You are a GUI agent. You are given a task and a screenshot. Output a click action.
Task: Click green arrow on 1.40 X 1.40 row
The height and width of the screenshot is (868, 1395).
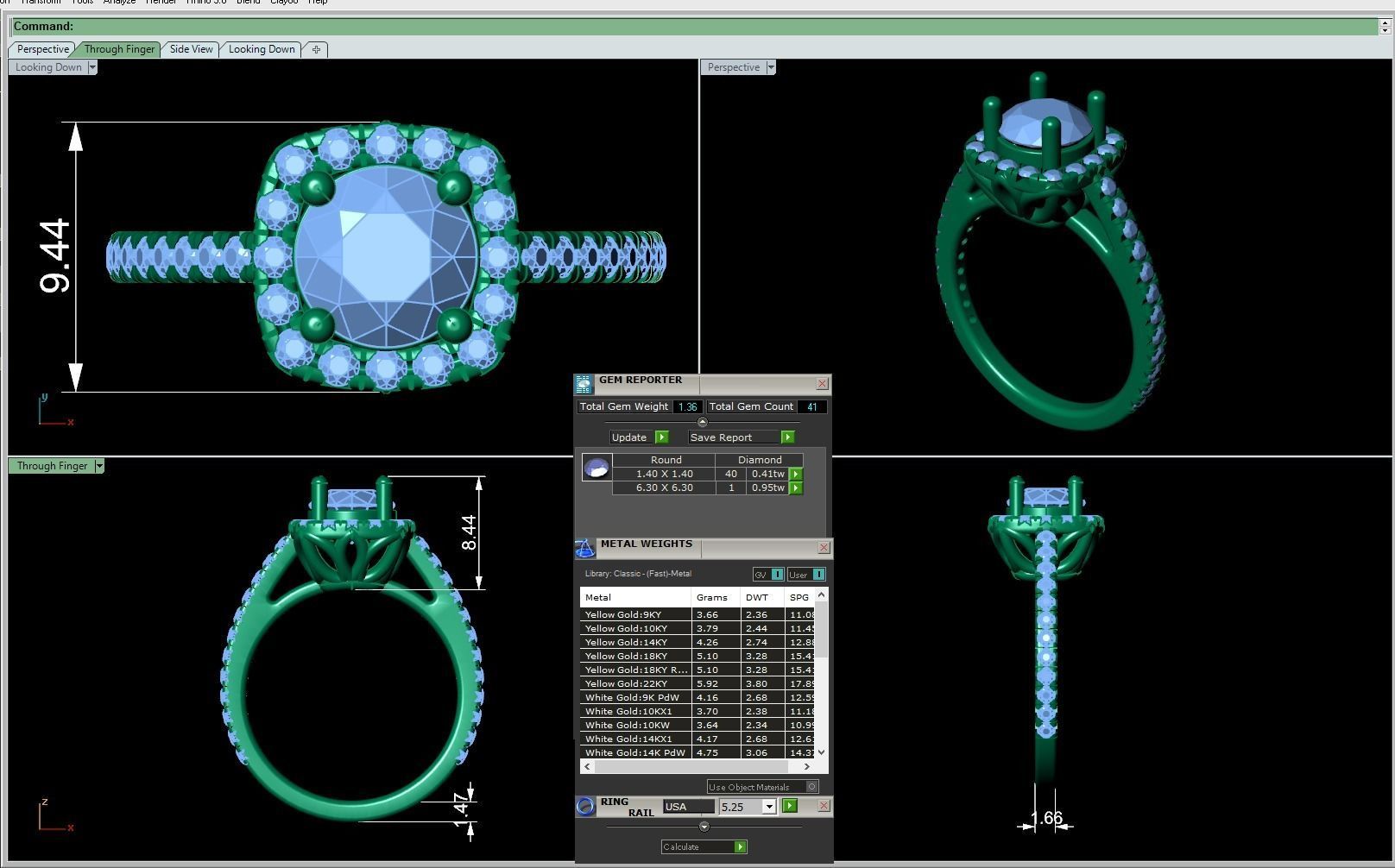click(x=796, y=474)
